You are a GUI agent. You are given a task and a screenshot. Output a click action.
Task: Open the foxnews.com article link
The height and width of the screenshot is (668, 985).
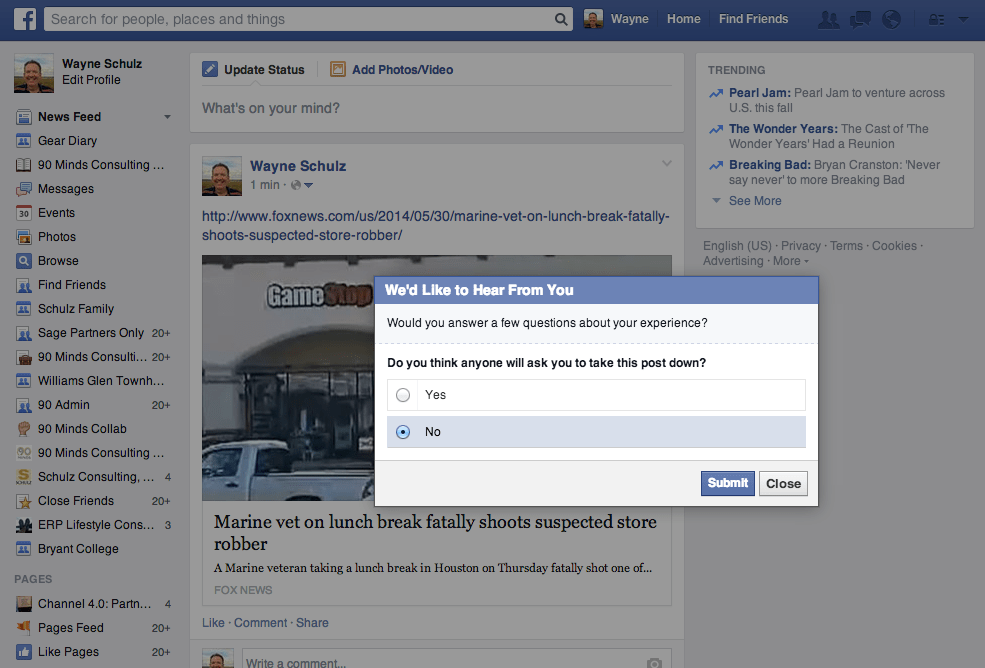coord(435,226)
